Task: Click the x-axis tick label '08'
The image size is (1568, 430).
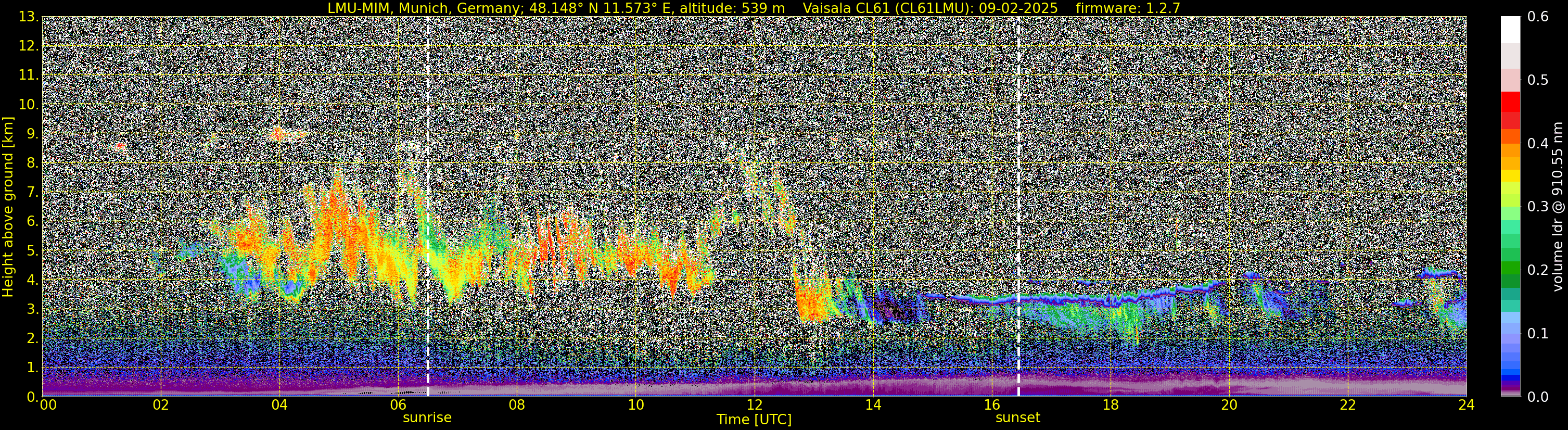Action: [517, 405]
